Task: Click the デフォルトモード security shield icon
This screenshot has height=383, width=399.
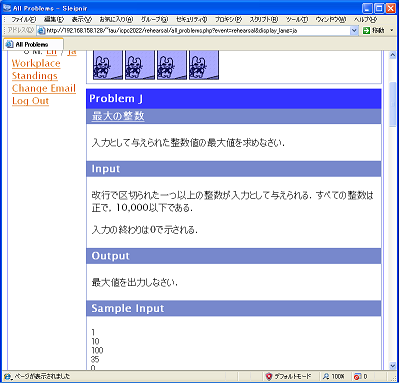Action: click(x=269, y=376)
